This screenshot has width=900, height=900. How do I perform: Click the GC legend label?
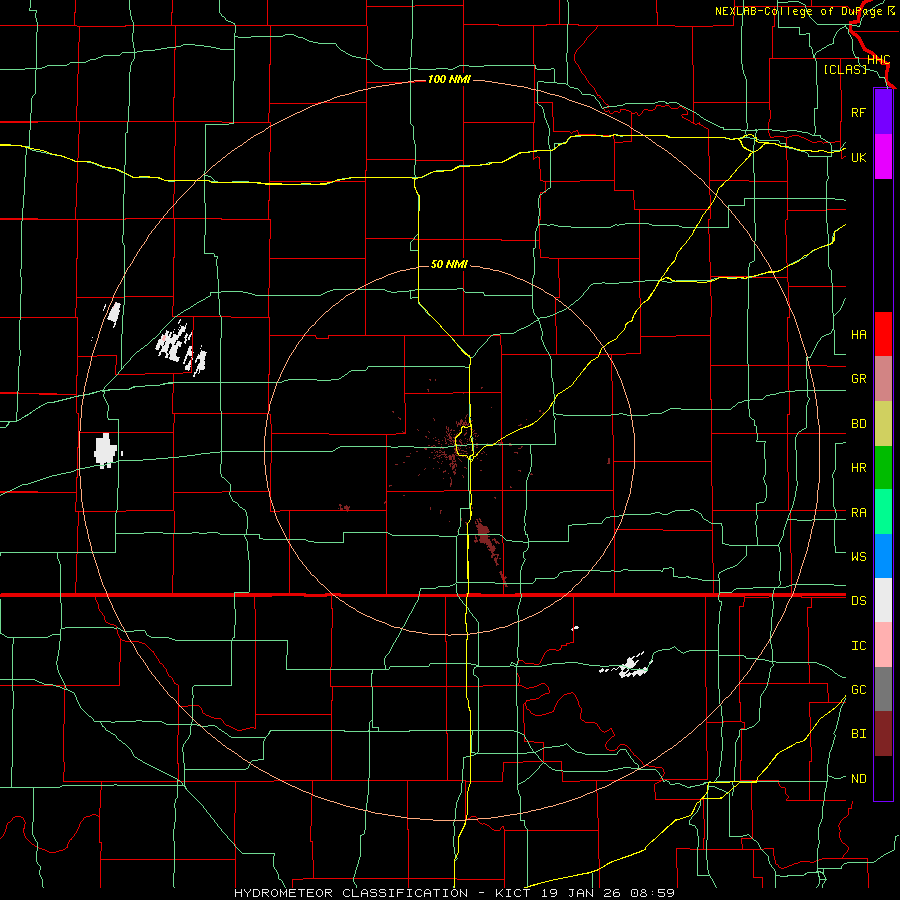click(858, 690)
